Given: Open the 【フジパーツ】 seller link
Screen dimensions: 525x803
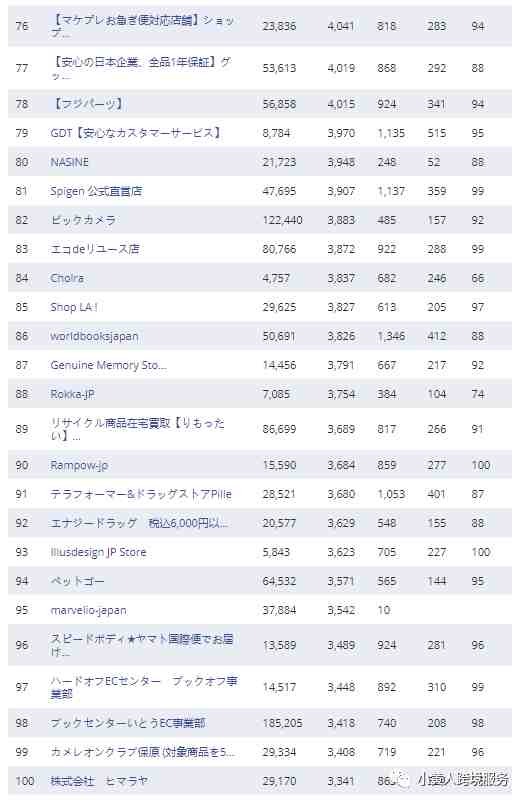Looking at the screenshot, I should coord(87,104).
